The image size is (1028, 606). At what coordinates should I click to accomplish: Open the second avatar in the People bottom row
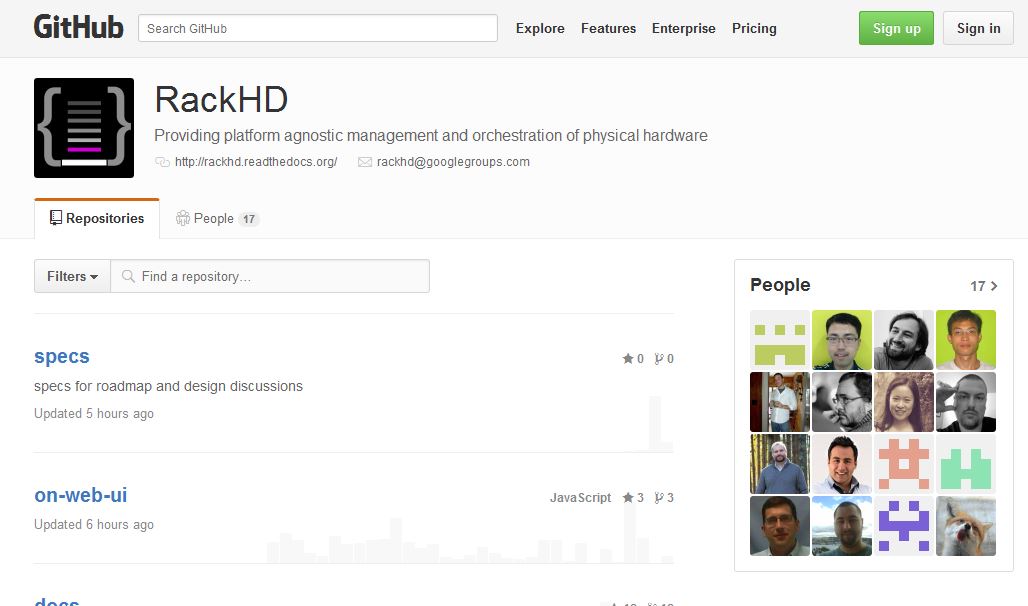click(x=842, y=526)
